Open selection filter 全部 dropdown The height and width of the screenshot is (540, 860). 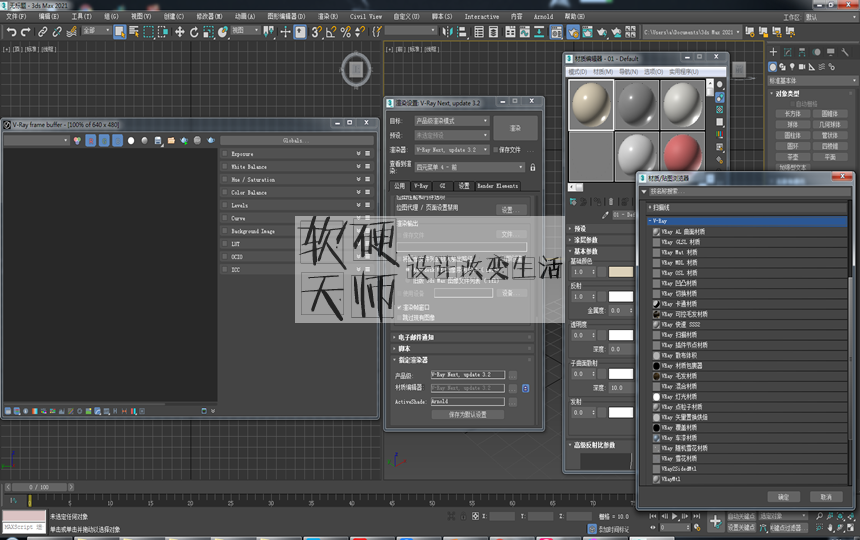click(x=96, y=30)
